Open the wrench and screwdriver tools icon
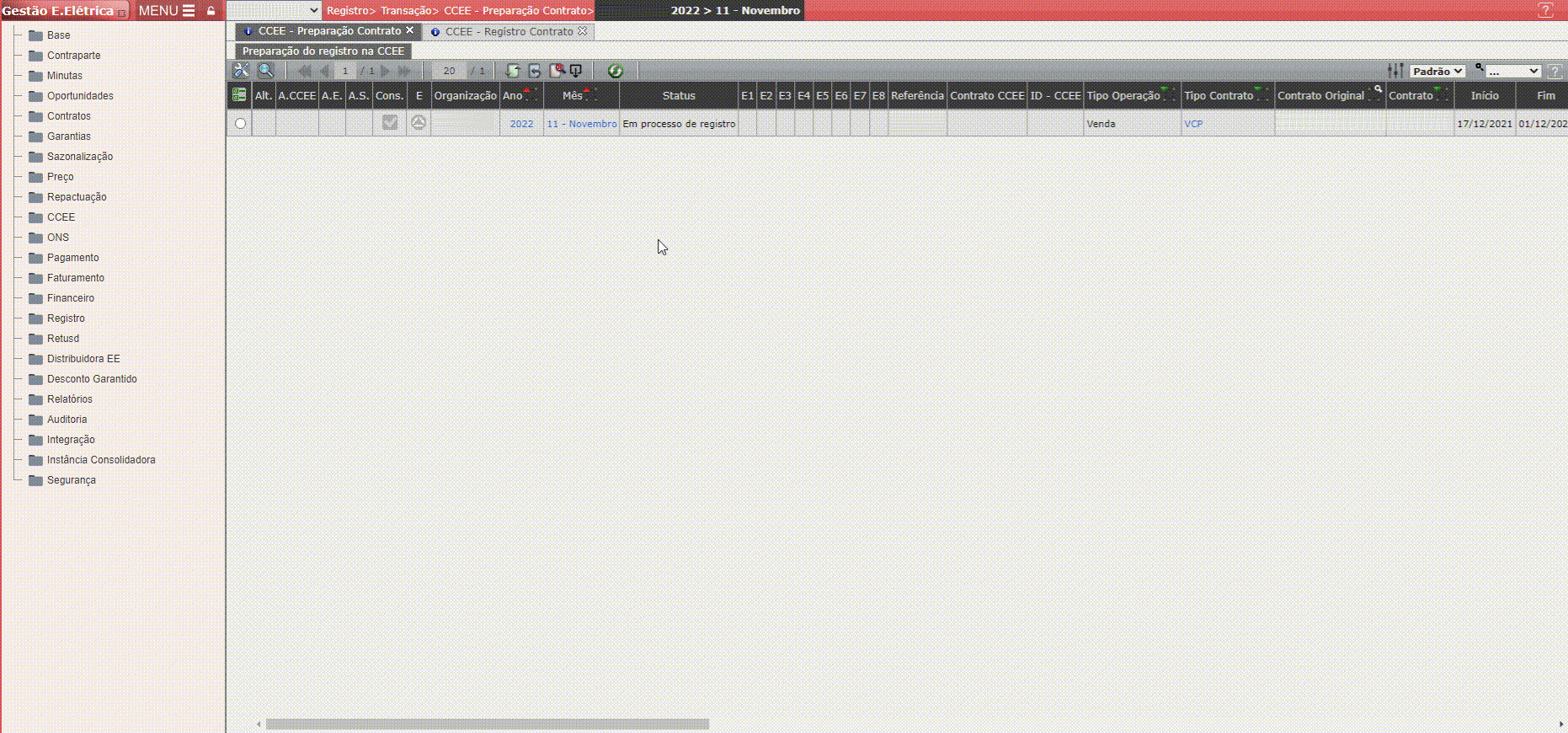 coord(241,71)
